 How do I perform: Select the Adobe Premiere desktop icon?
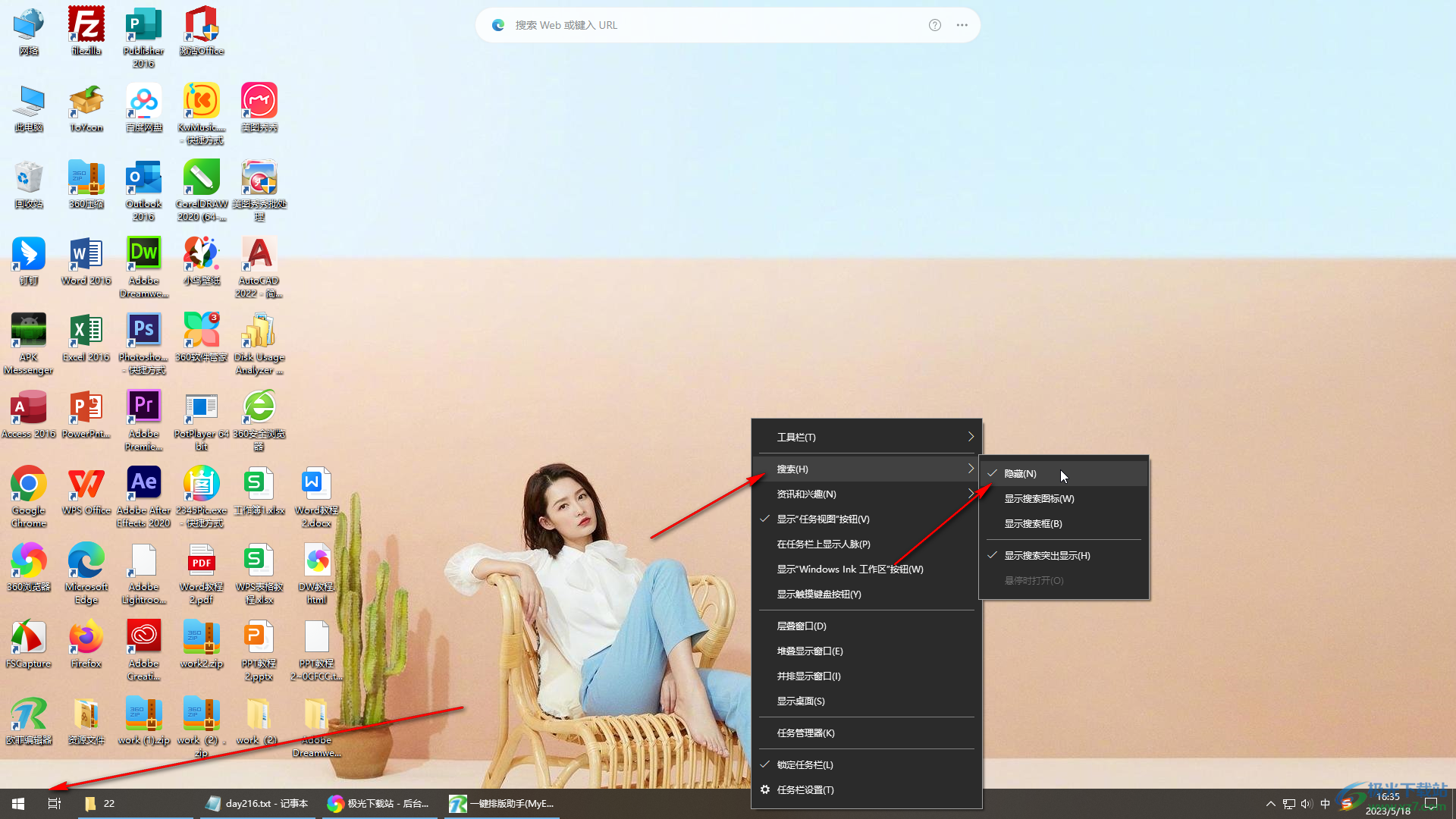click(x=143, y=420)
